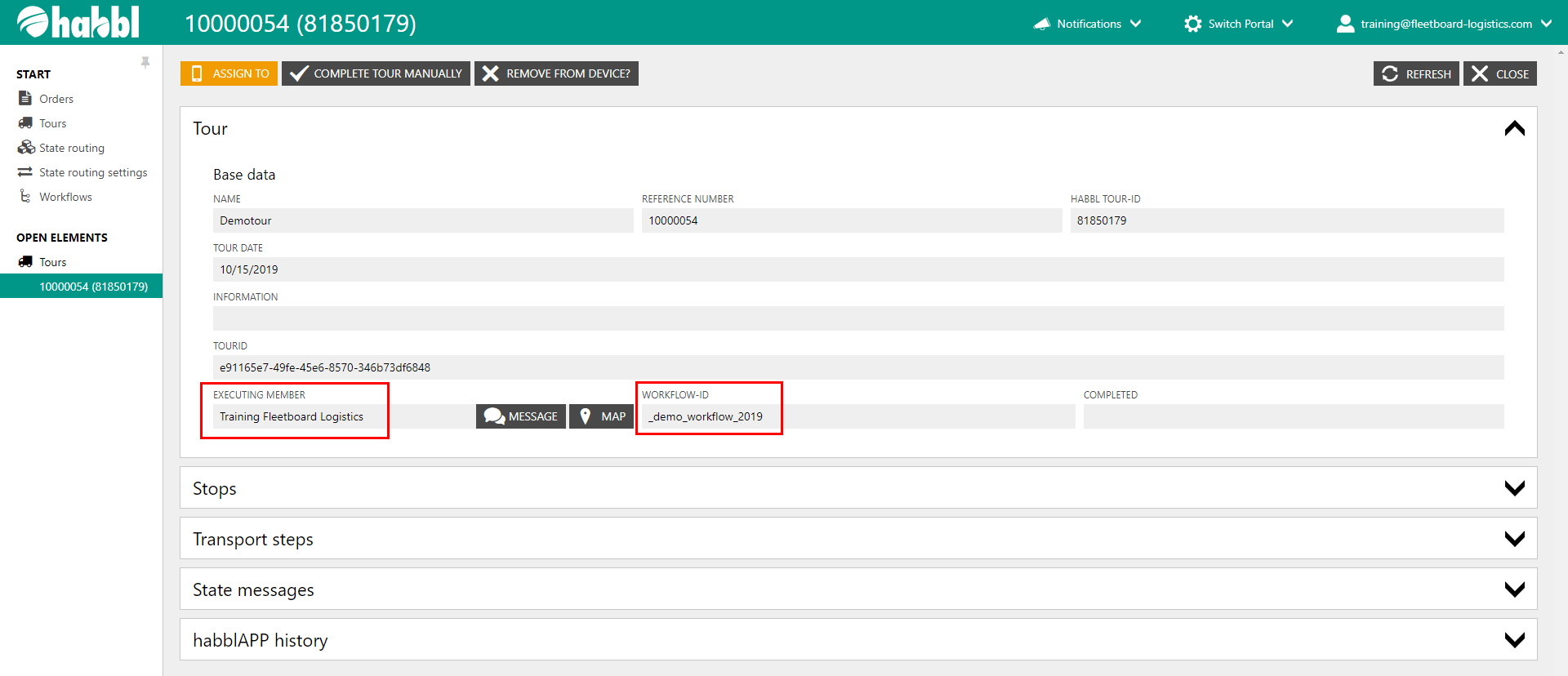Screen dimensions: 1568x676
Task: Expand the habblAPP history section
Action: (1514, 640)
